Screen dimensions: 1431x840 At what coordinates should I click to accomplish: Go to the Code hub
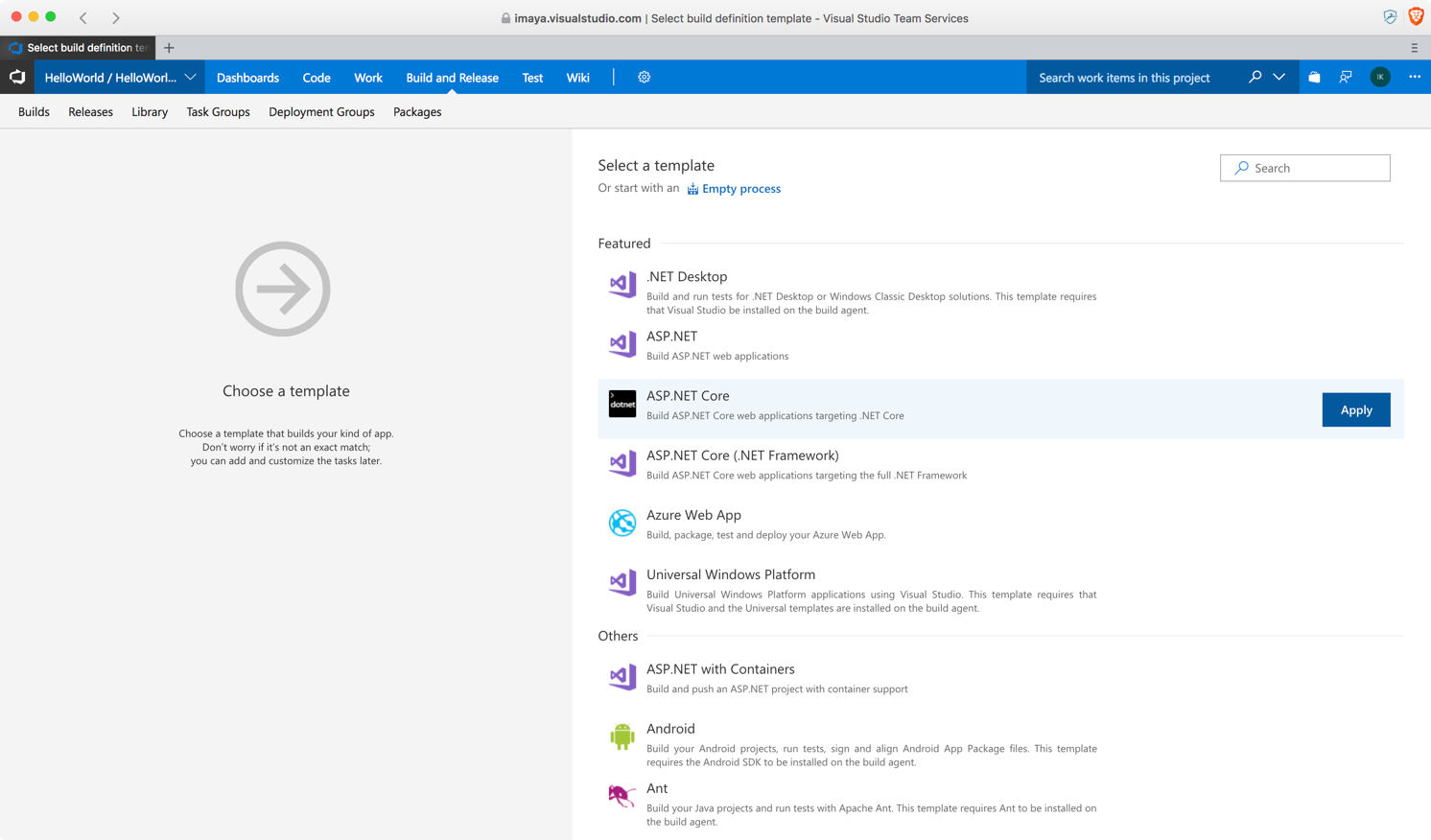click(317, 78)
